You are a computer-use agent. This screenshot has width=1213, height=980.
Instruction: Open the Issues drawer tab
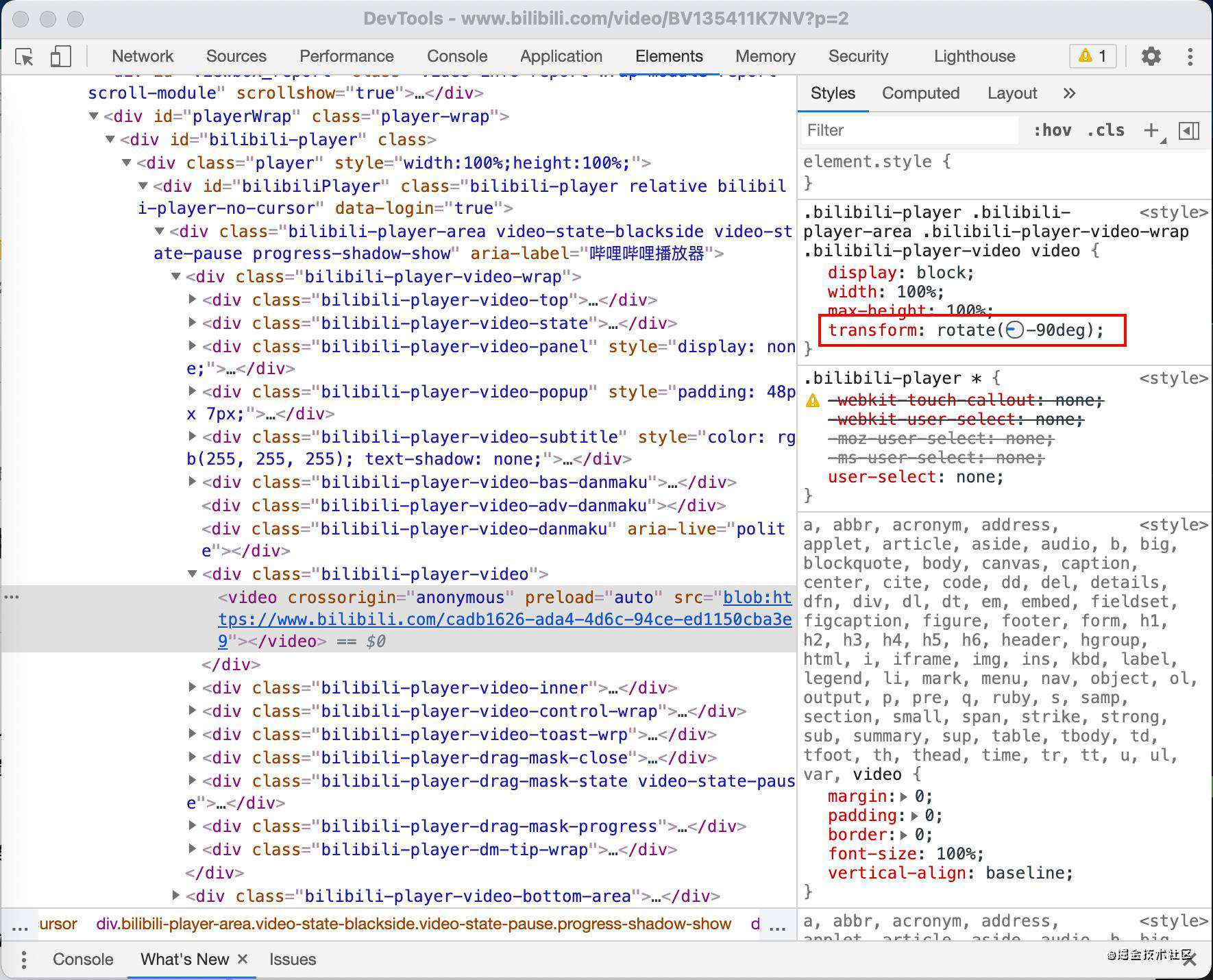click(293, 959)
